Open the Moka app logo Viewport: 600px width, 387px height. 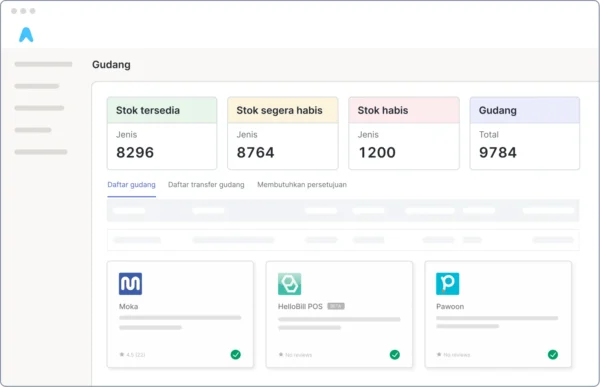click(x=130, y=284)
